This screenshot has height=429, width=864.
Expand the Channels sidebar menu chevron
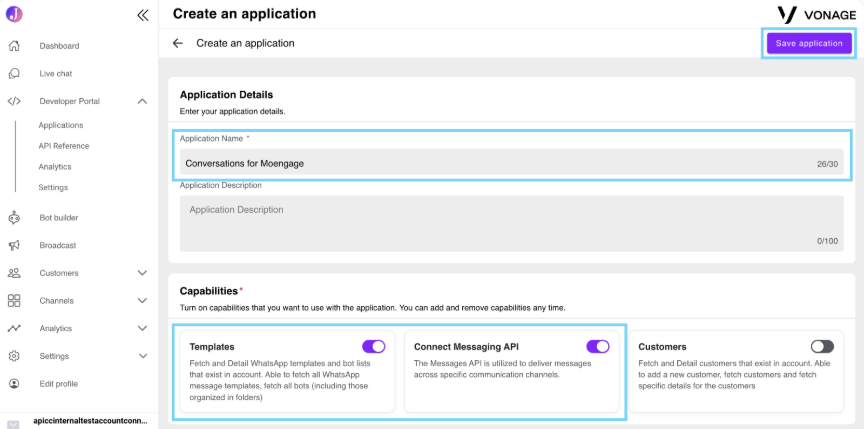(x=142, y=301)
